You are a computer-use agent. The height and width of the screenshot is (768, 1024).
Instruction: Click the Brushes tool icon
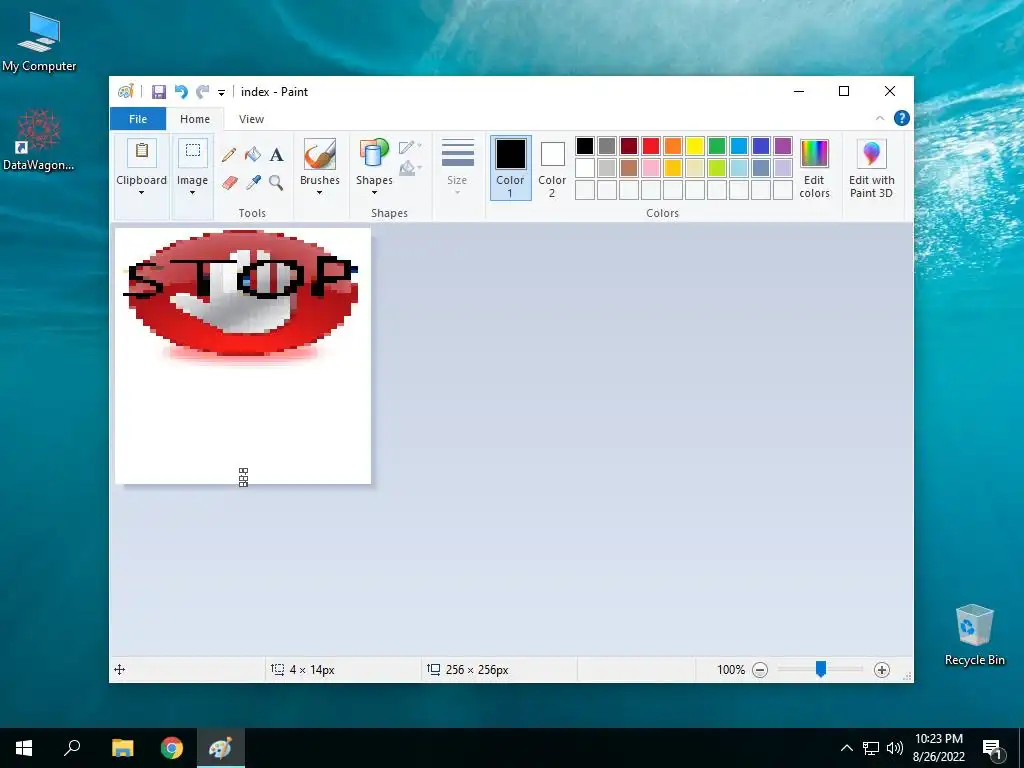coord(320,154)
